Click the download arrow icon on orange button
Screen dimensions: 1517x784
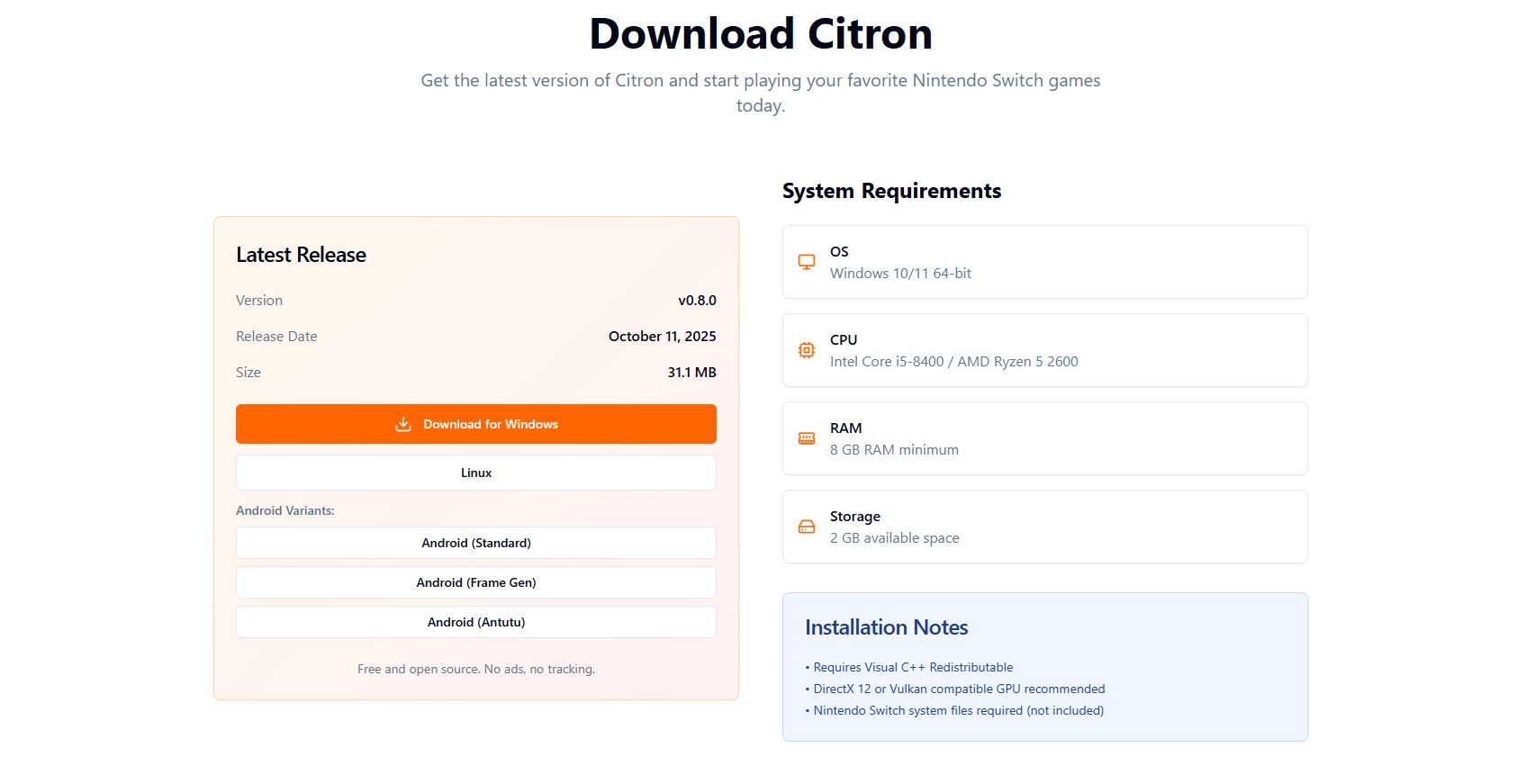click(x=403, y=424)
